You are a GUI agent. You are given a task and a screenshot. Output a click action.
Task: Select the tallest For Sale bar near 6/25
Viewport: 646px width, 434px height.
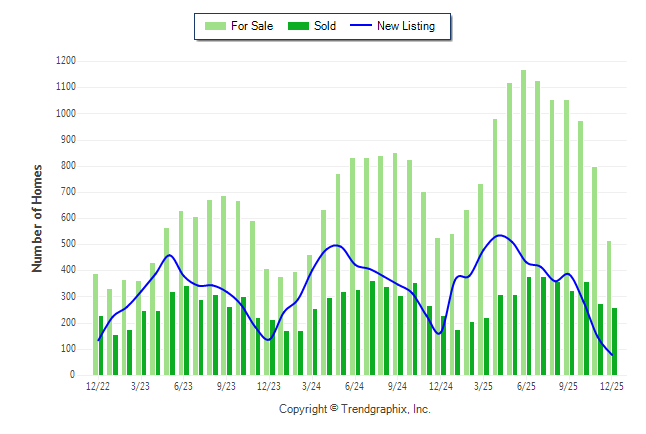523,222
